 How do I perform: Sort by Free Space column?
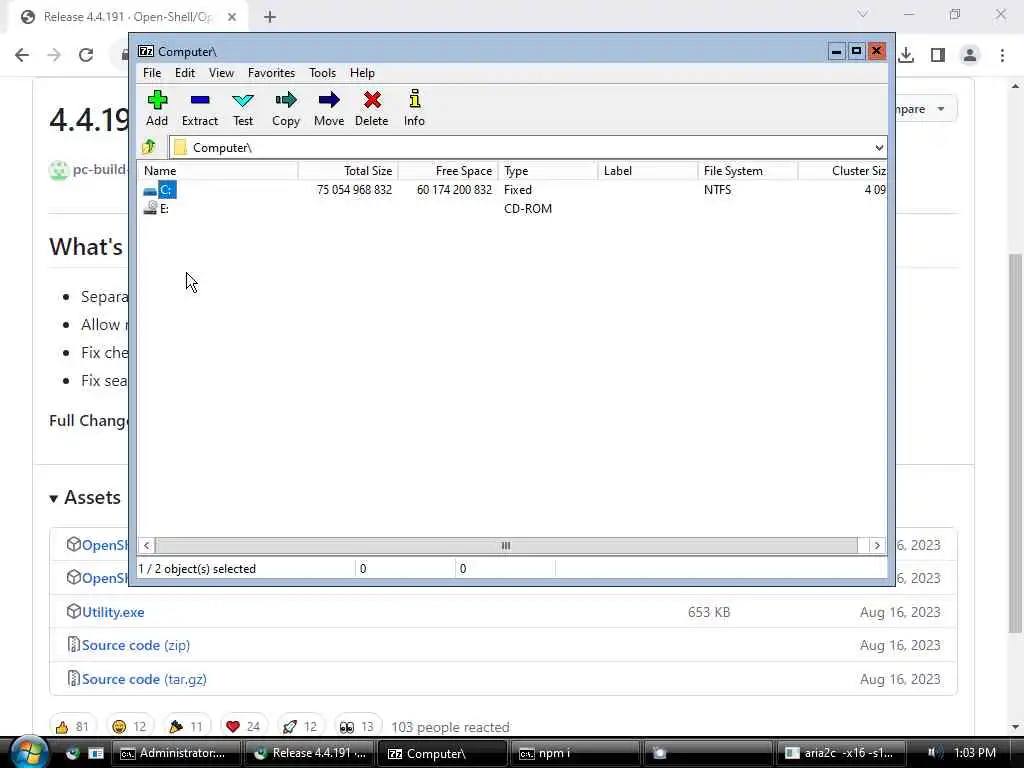(x=448, y=170)
